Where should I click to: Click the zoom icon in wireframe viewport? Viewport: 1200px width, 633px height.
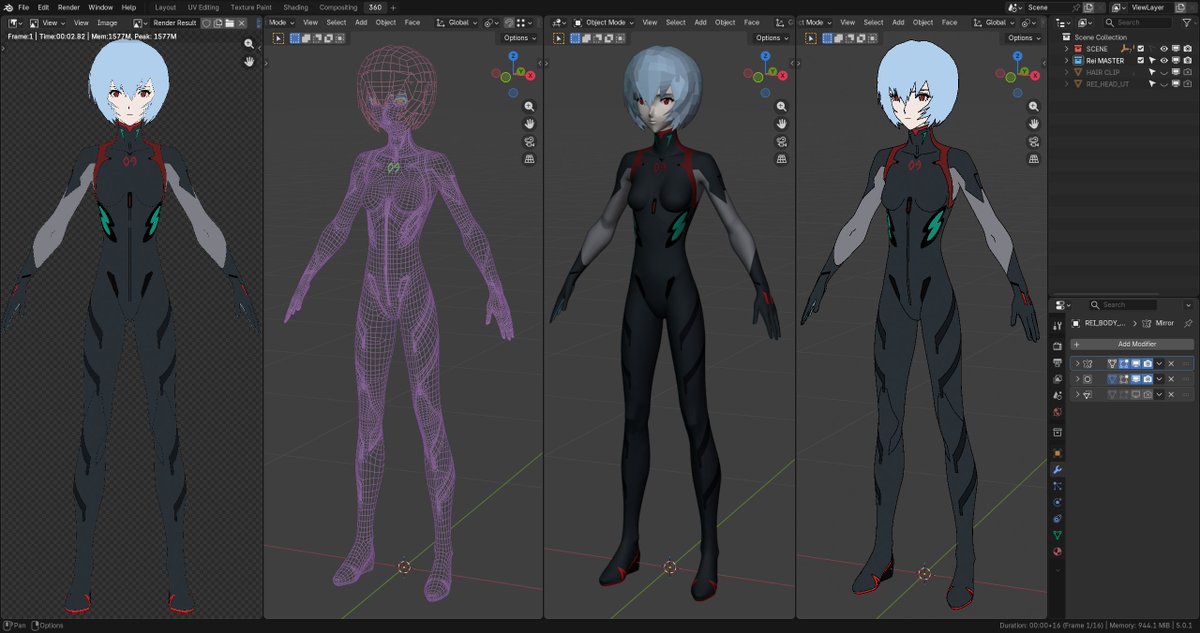tap(529, 106)
